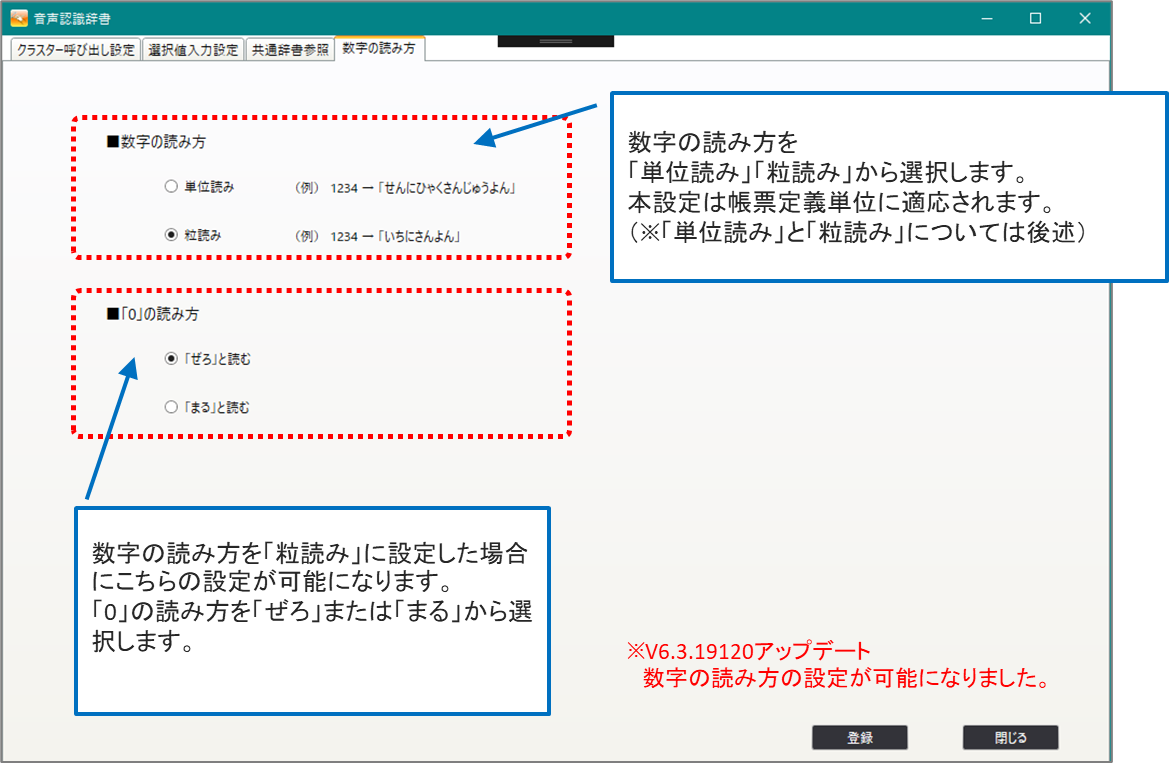The width and height of the screenshot is (1169, 763).
Task: Set zero reading to 「ぜろ」と読む
Action: click(171, 359)
